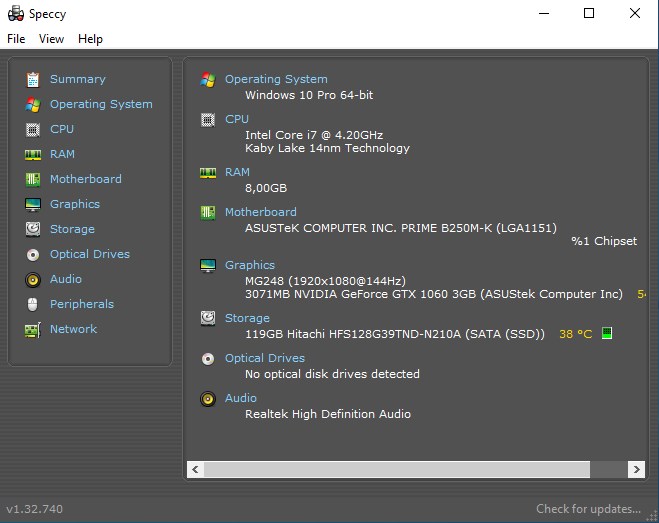Click the v1.32.740 version label
659x523 pixels.
34,509
